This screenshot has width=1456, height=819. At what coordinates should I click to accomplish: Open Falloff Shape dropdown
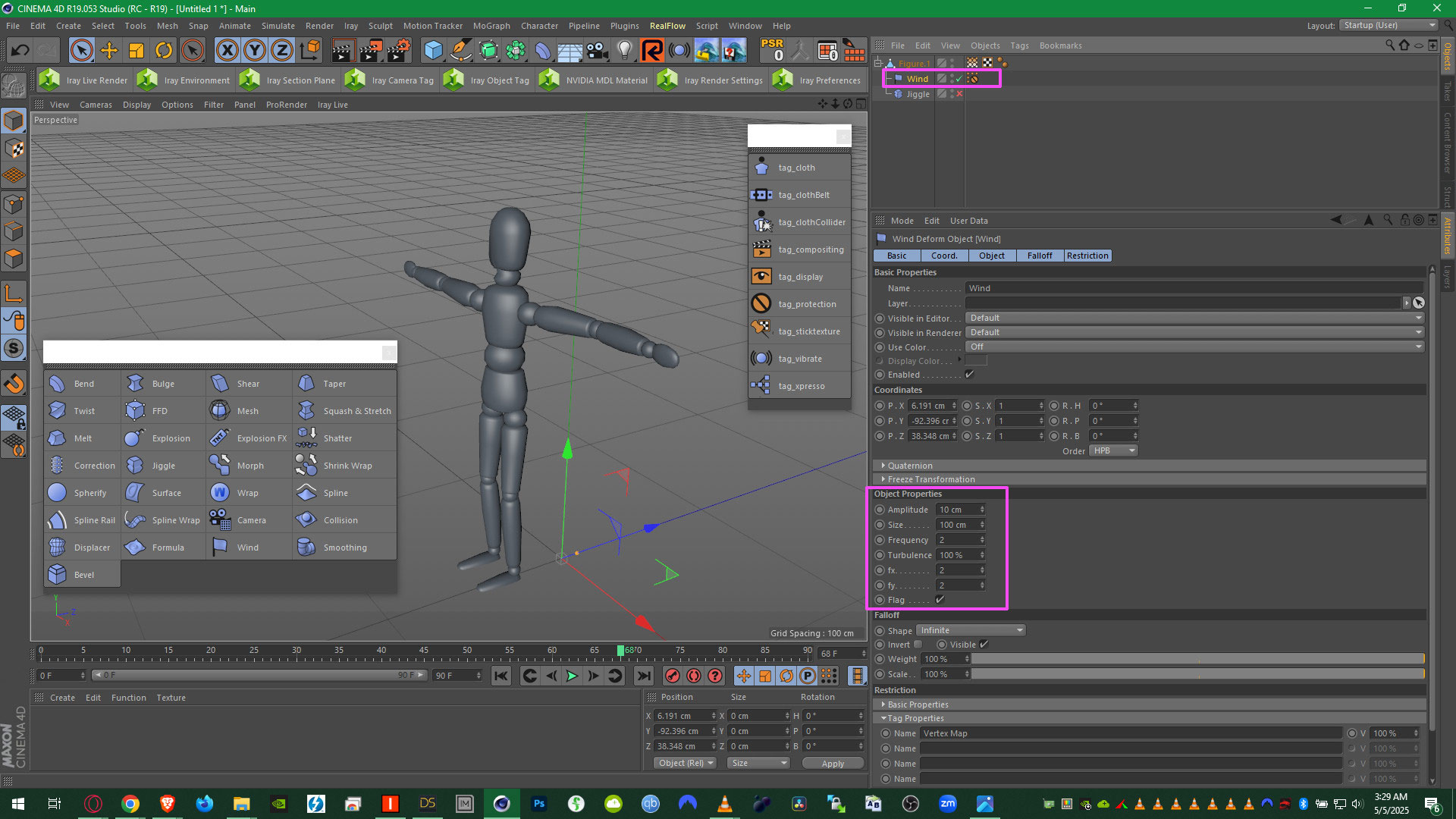pos(971,630)
